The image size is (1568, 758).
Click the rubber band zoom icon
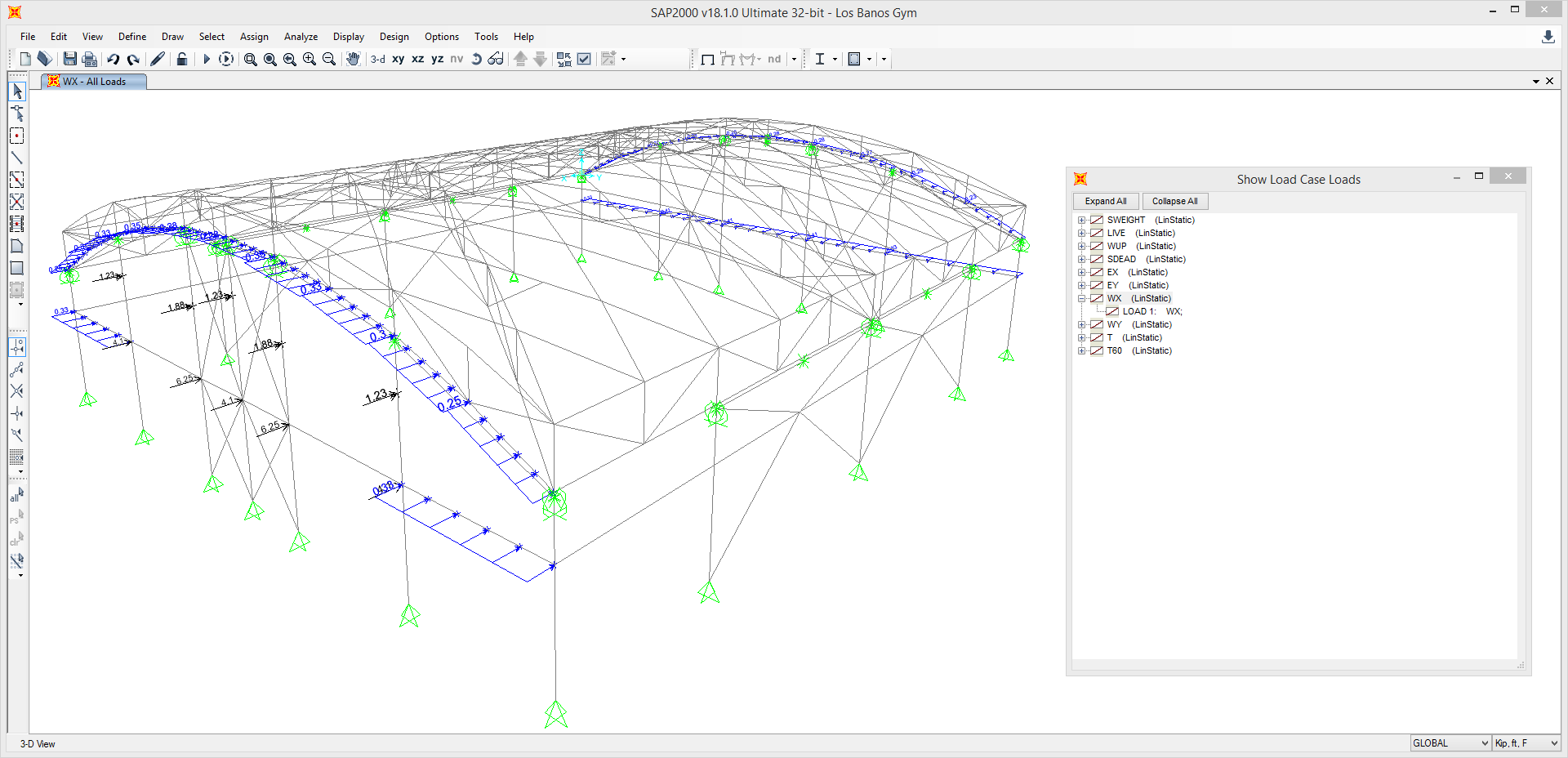tap(251, 59)
